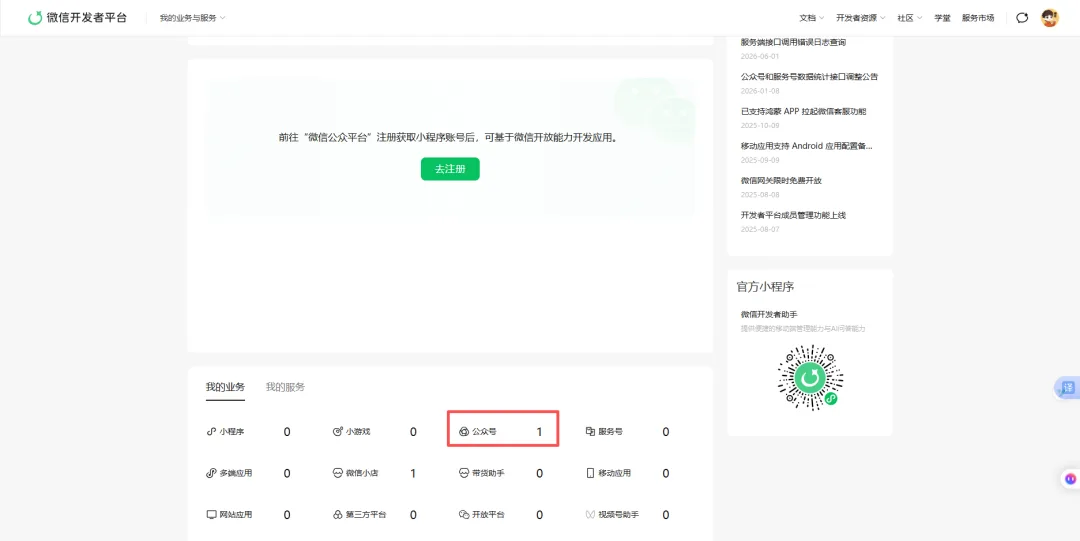Click the 公众号 label
The image size is (1080, 541).
point(484,432)
